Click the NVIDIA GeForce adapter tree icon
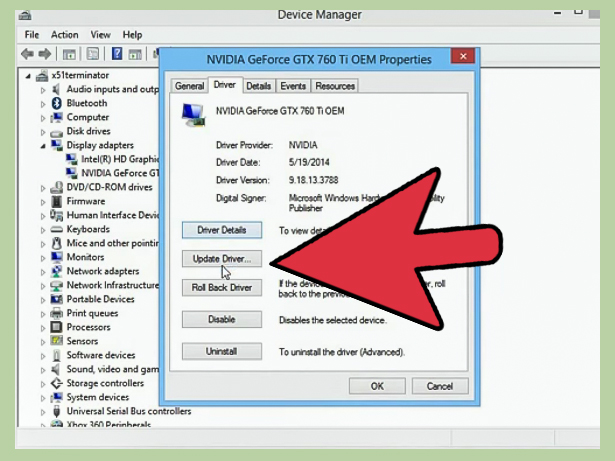 [71, 173]
